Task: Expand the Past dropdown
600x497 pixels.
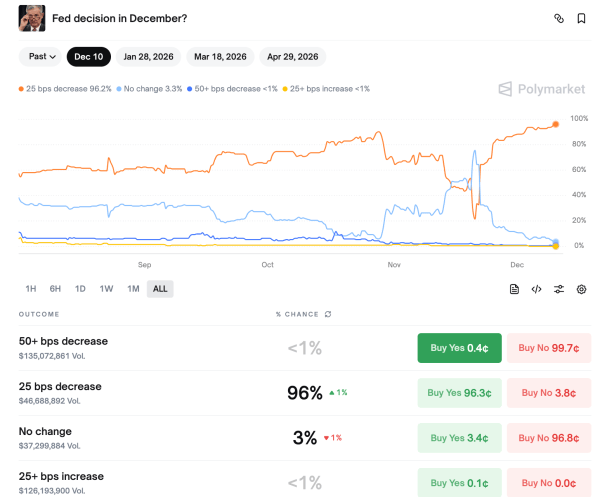Action: click(42, 57)
